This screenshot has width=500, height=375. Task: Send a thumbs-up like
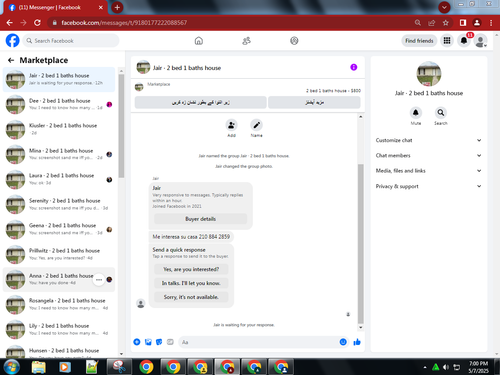click(357, 342)
